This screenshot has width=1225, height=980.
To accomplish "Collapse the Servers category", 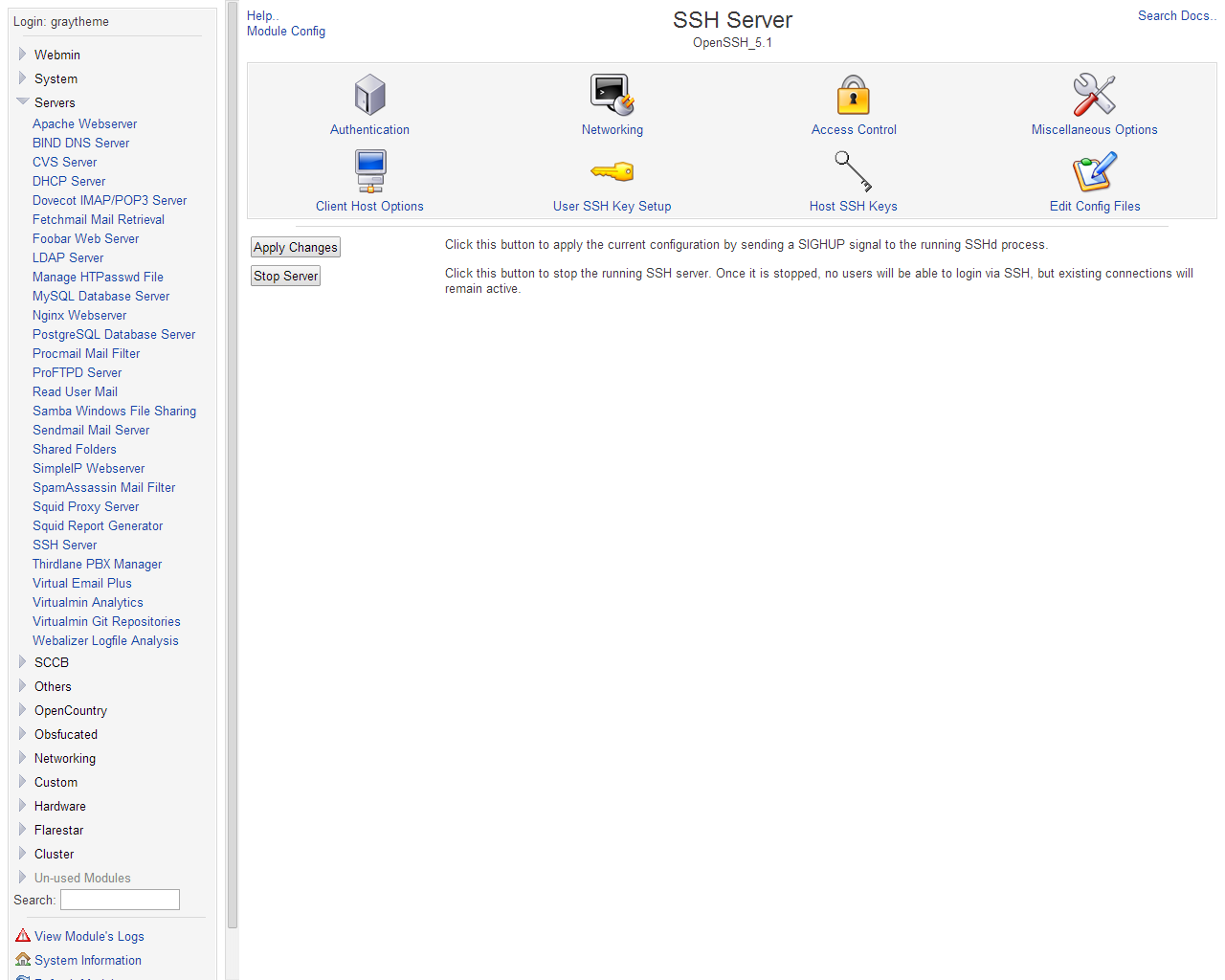I will 23,102.
